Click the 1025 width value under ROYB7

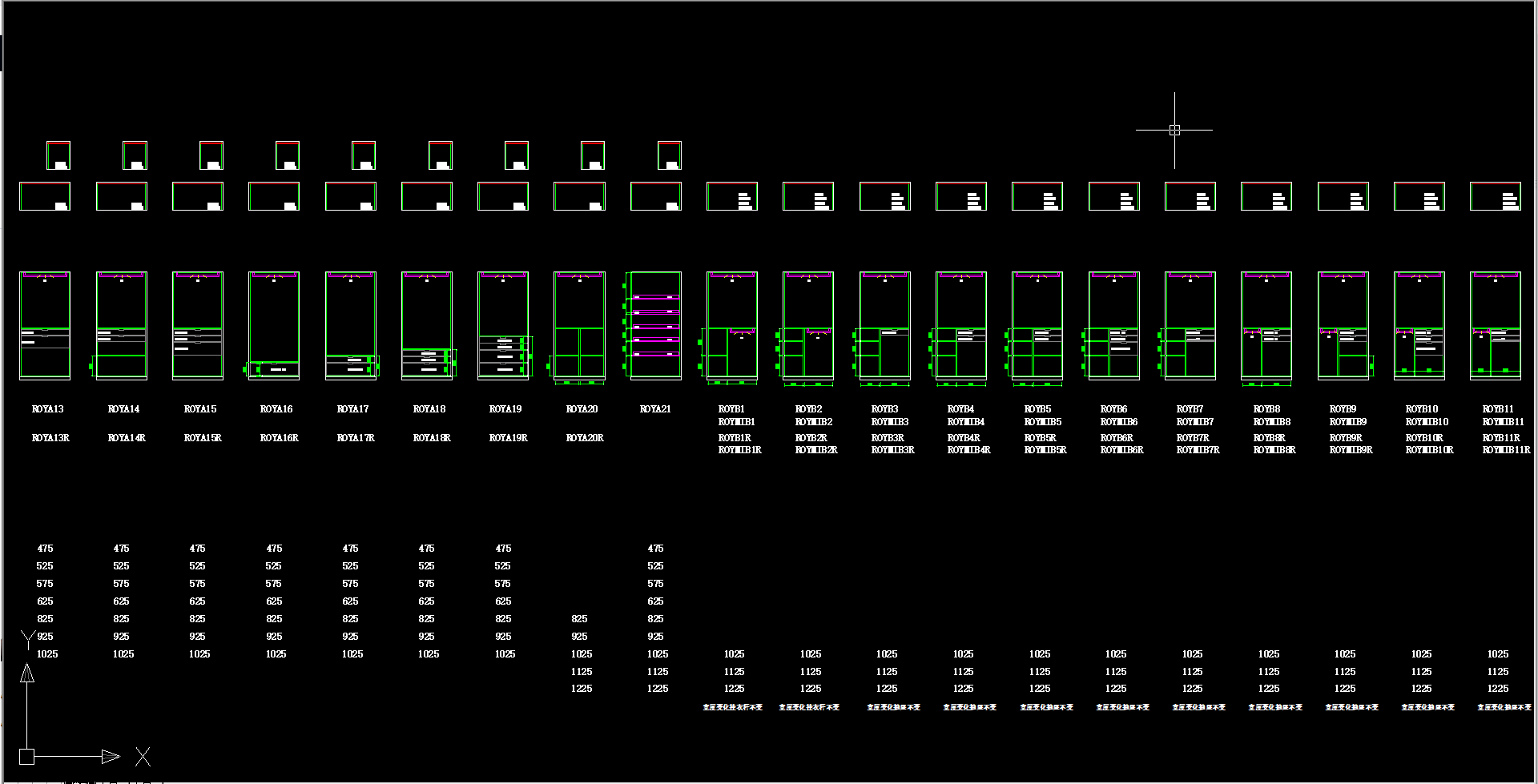click(1192, 654)
